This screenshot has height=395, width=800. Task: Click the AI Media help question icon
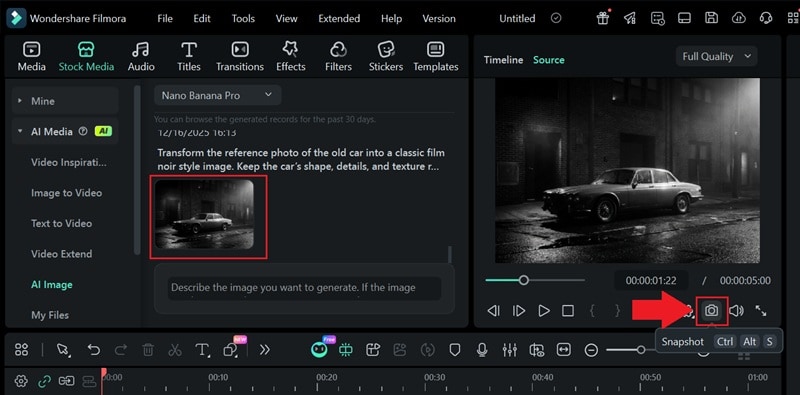tap(83, 131)
